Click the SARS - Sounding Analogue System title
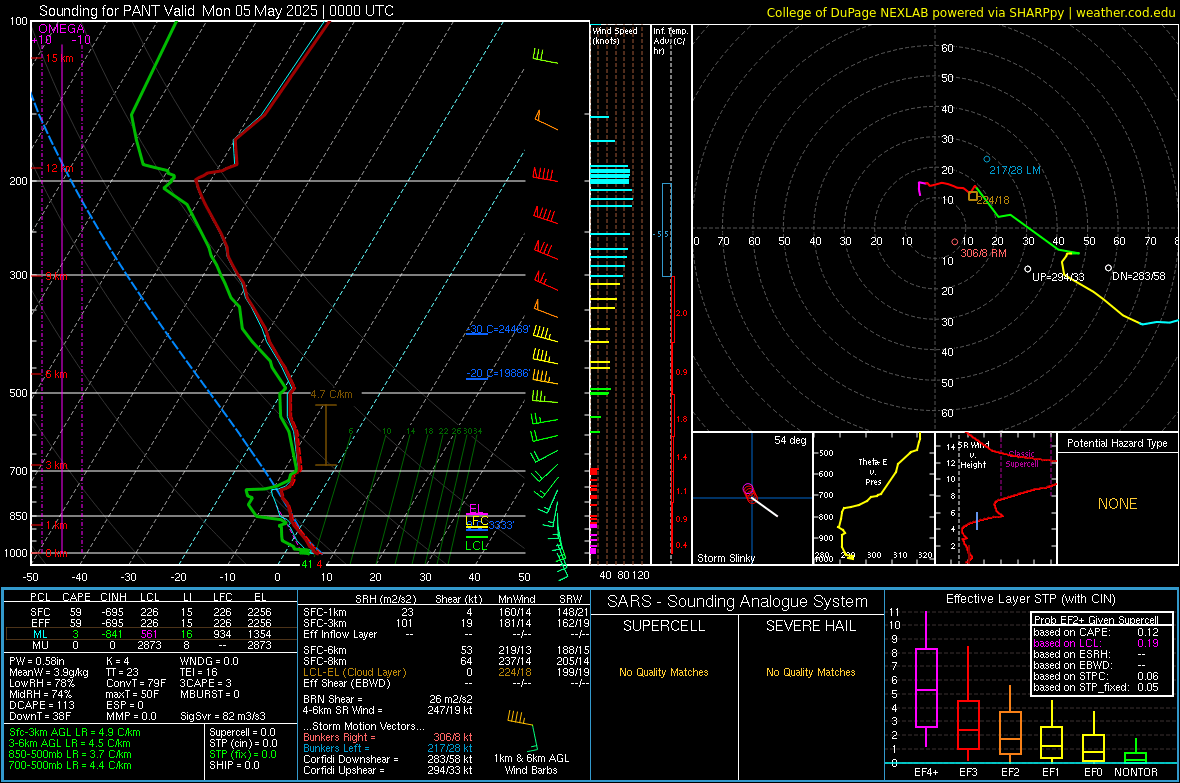The height and width of the screenshot is (783, 1180). point(737,602)
